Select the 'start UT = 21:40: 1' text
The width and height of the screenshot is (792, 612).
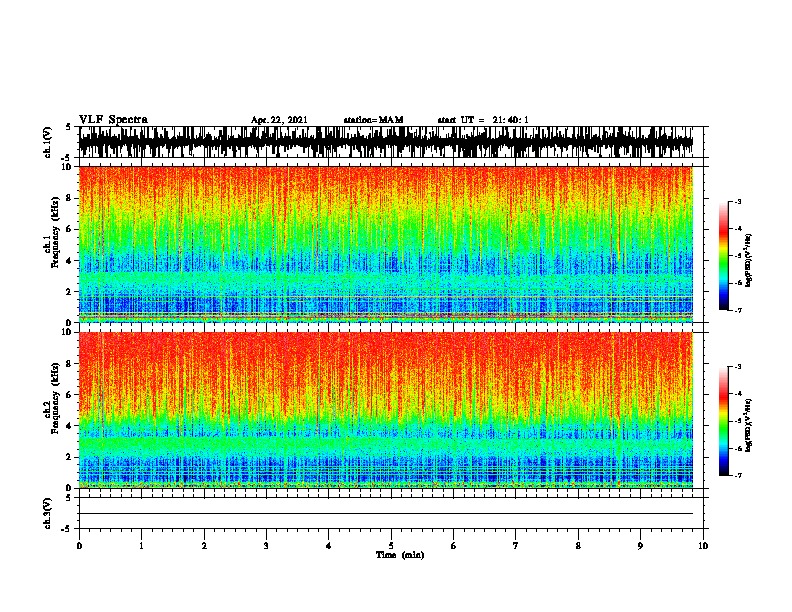483,120
